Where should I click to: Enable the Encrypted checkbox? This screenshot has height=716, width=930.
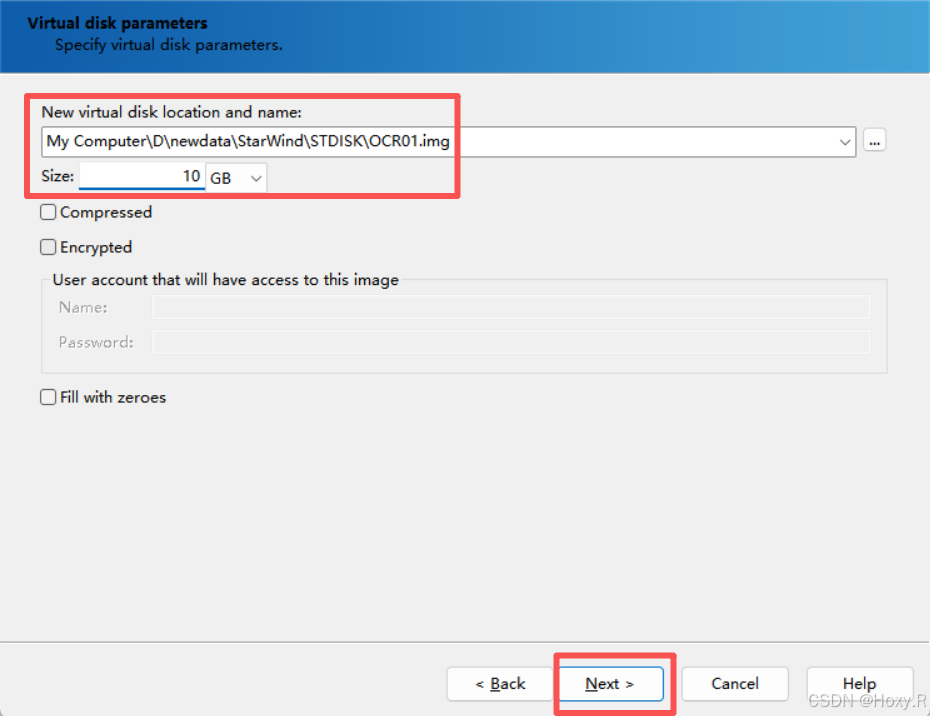48,247
